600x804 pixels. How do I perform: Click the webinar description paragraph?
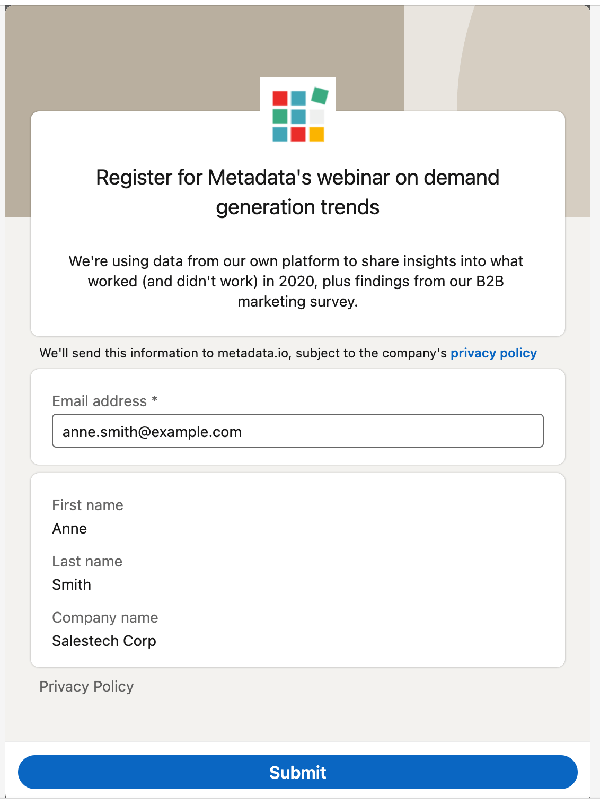(x=298, y=280)
